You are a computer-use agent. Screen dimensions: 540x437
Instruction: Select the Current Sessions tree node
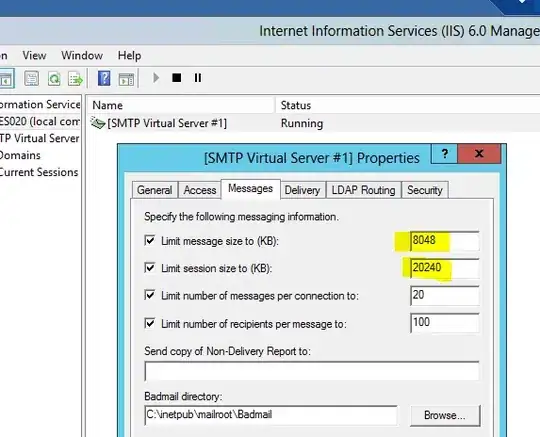pyautogui.click(x=39, y=172)
